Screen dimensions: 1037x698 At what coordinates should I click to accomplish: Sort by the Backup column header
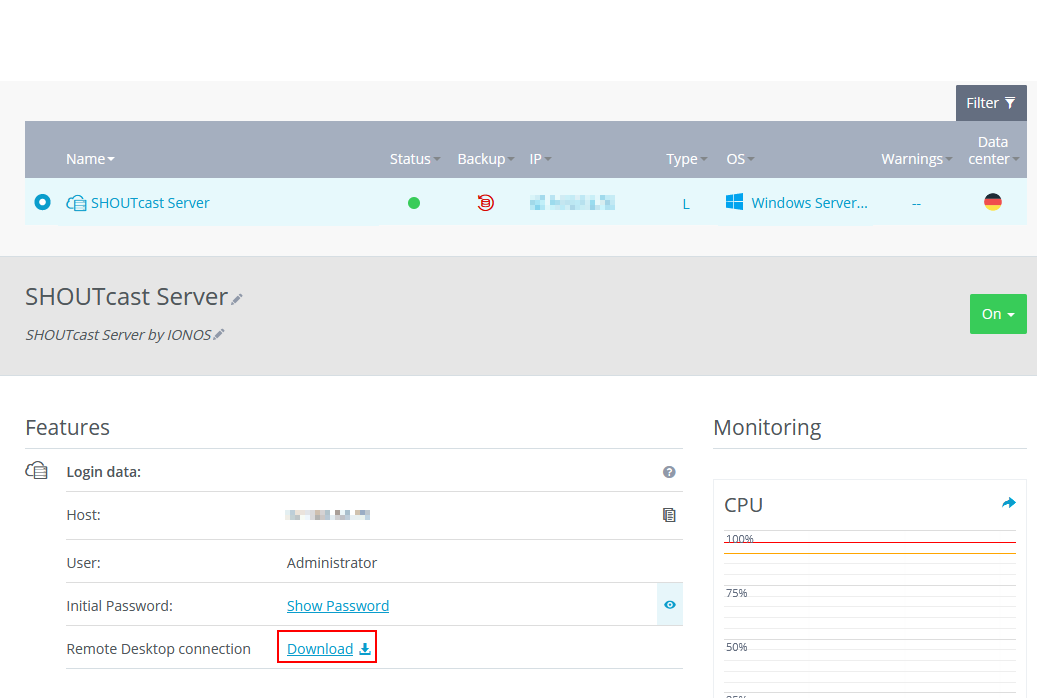tap(485, 159)
